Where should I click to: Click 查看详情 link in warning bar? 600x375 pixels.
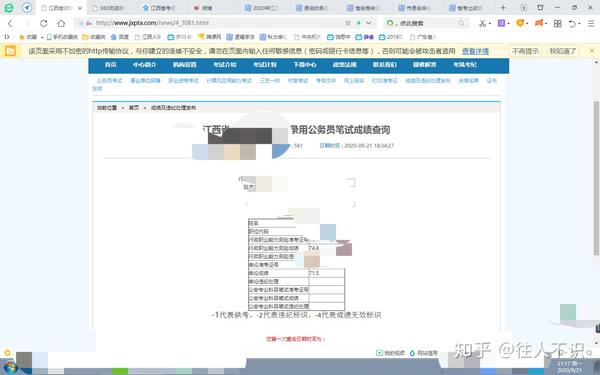pyautogui.click(x=475, y=51)
